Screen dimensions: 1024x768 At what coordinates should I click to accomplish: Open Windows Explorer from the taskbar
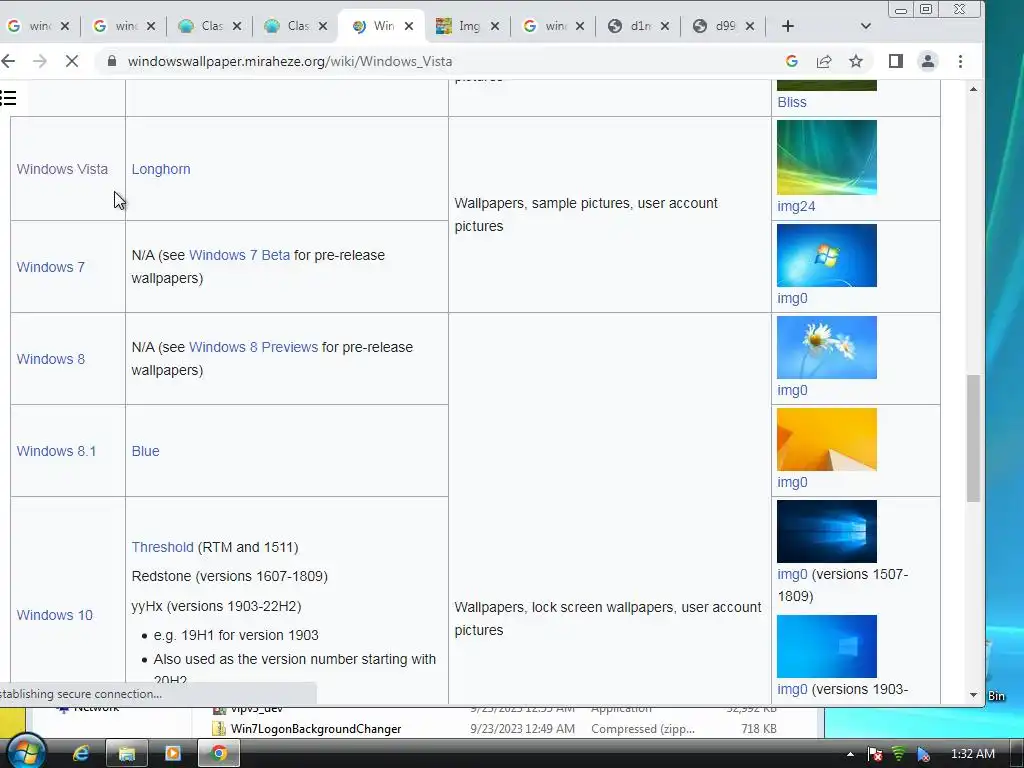(x=127, y=754)
